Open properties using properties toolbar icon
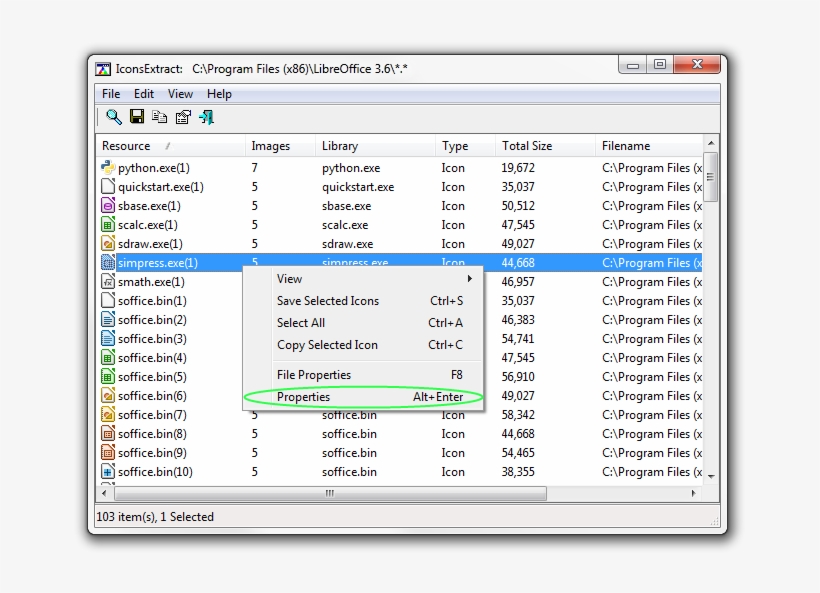The height and width of the screenshot is (593, 820). (x=183, y=117)
